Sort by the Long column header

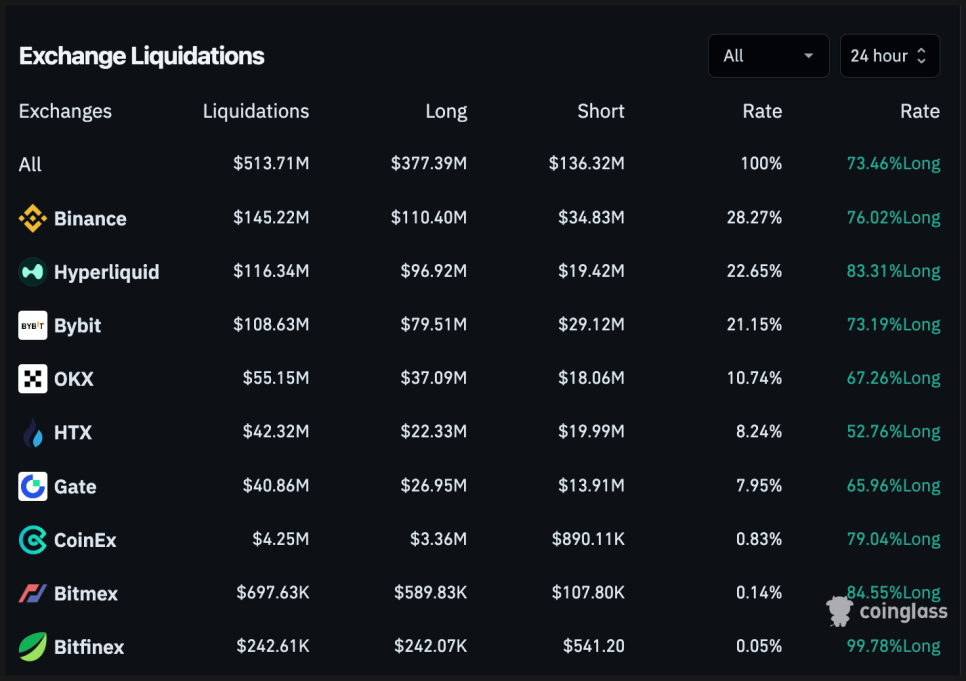[x=446, y=111]
